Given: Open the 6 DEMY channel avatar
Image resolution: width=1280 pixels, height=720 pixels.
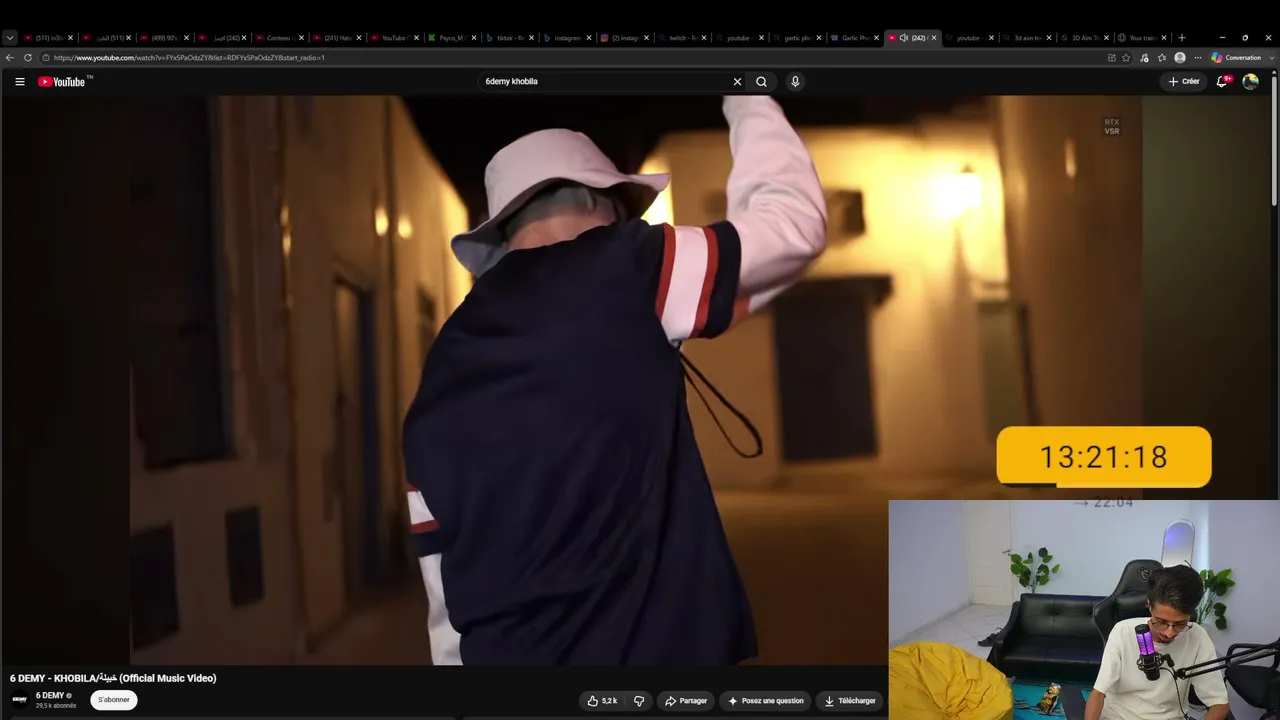Looking at the screenshot, I should pyautogui.click(x=19, y=700).
